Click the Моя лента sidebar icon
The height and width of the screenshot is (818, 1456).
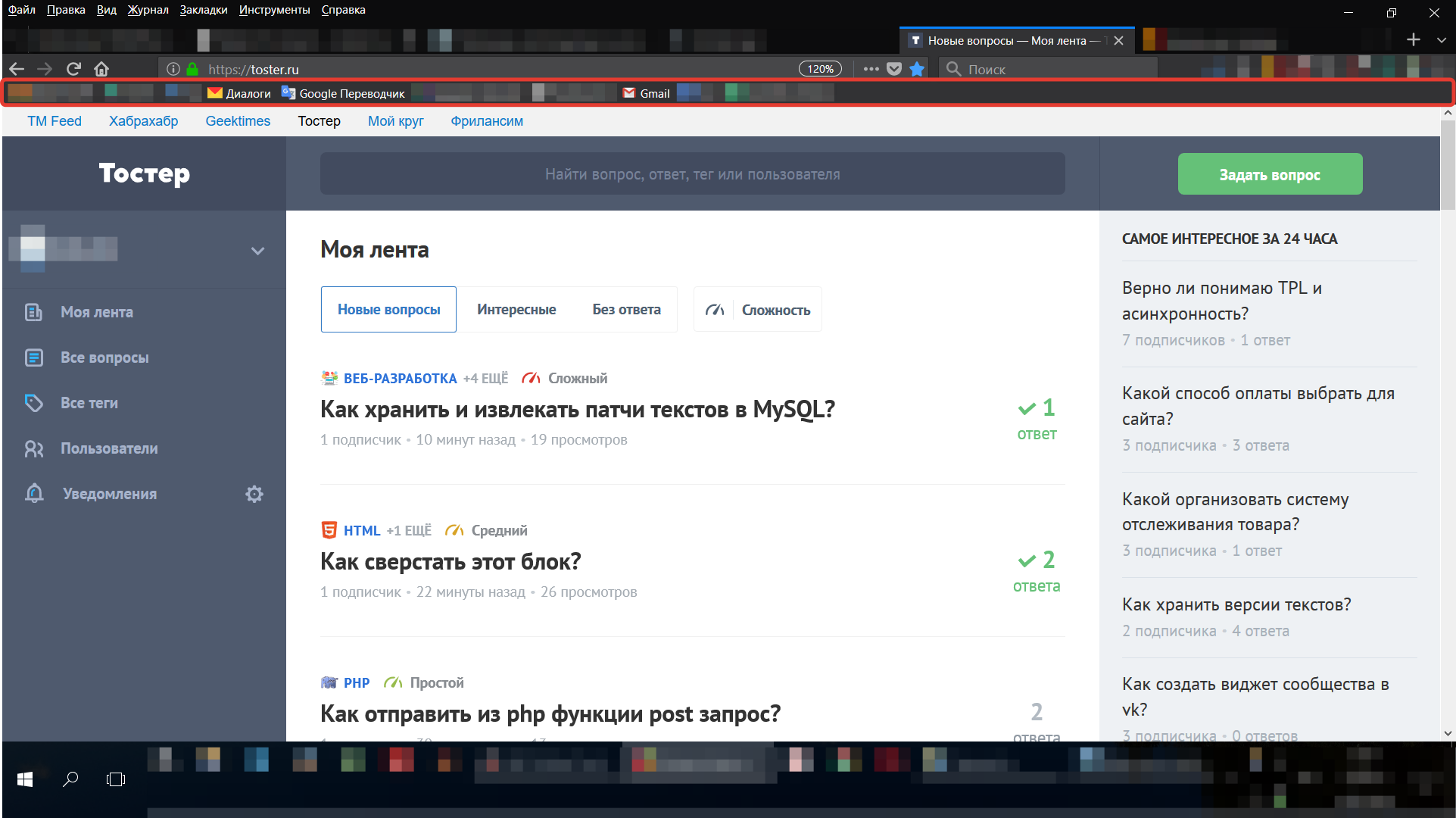point(34,312)
